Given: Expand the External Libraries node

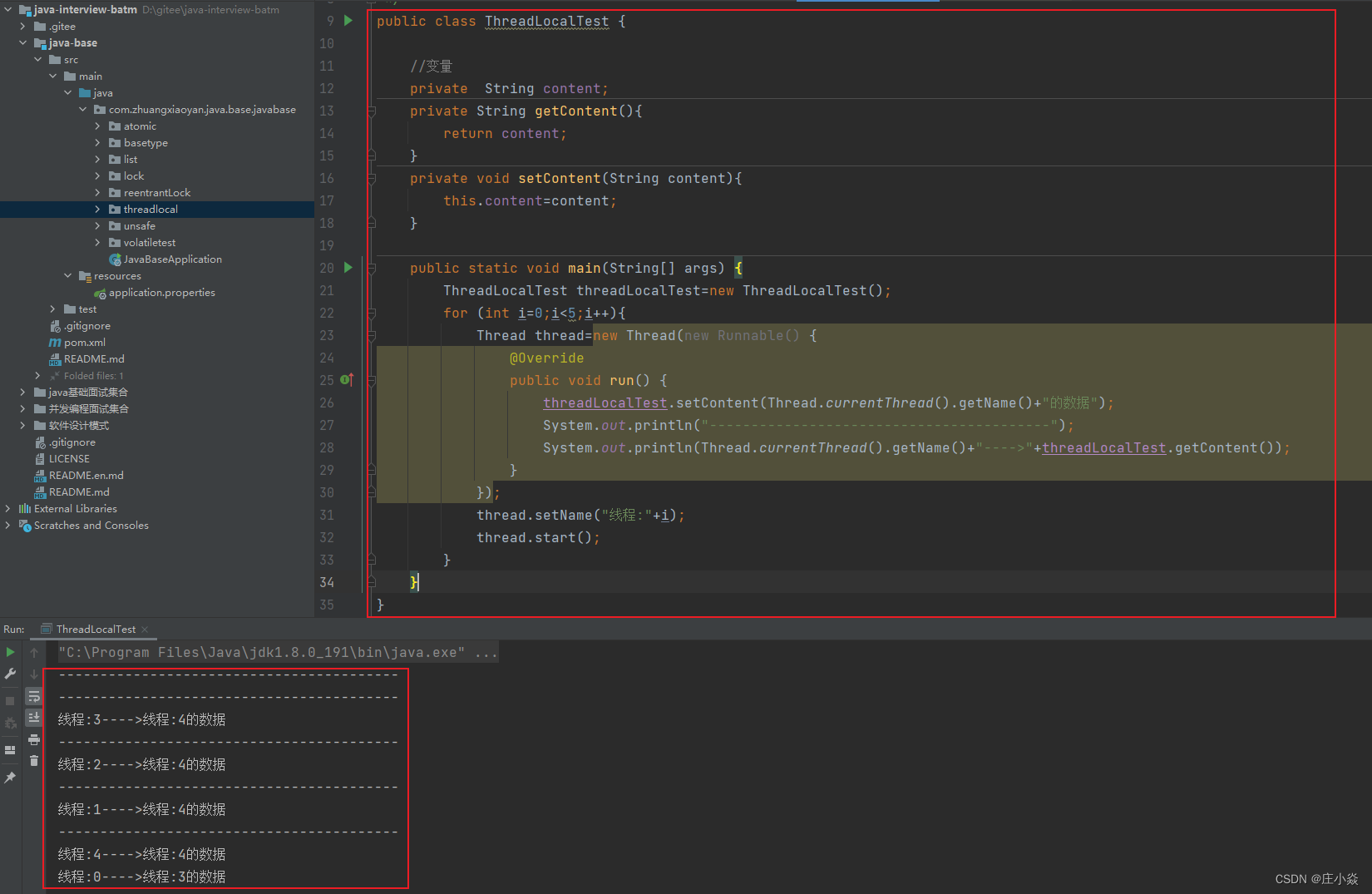Looking at the screenshot, I should pyautogui.click(x=7, y=508).
